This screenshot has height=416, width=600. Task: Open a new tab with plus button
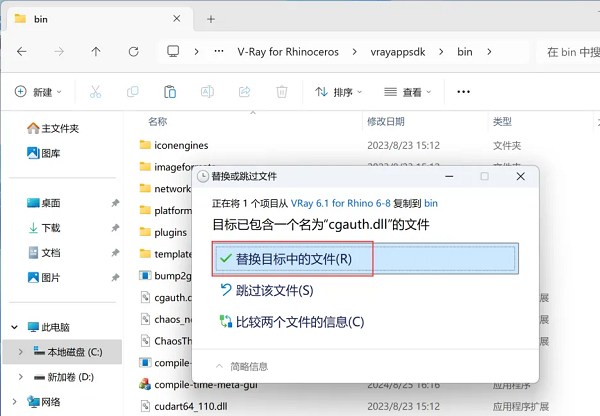tap(211, 19)
